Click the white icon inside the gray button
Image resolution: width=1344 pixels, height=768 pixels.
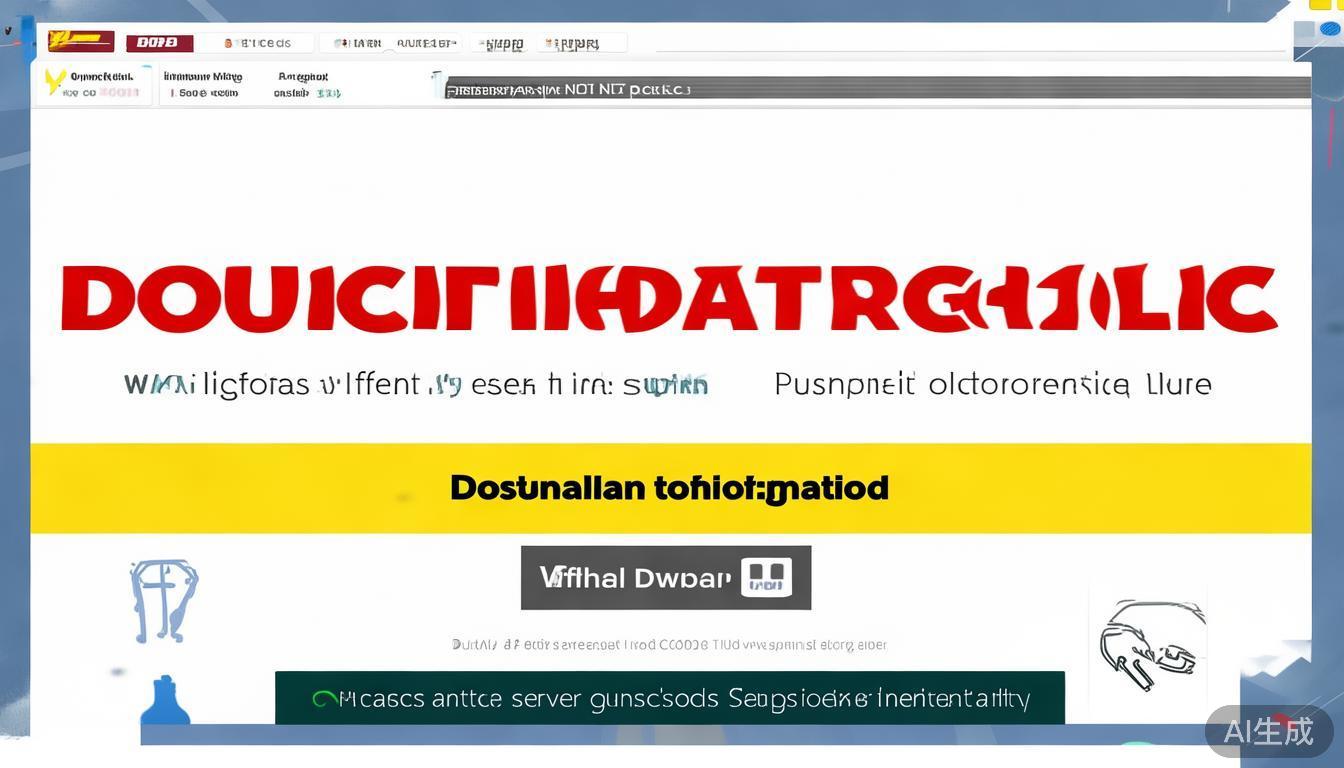pos(766,577)
